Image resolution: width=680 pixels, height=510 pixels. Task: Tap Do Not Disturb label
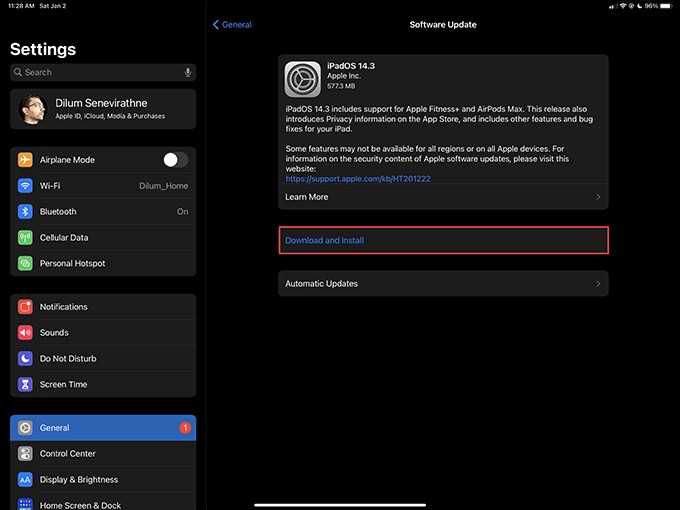click(68, 359)
